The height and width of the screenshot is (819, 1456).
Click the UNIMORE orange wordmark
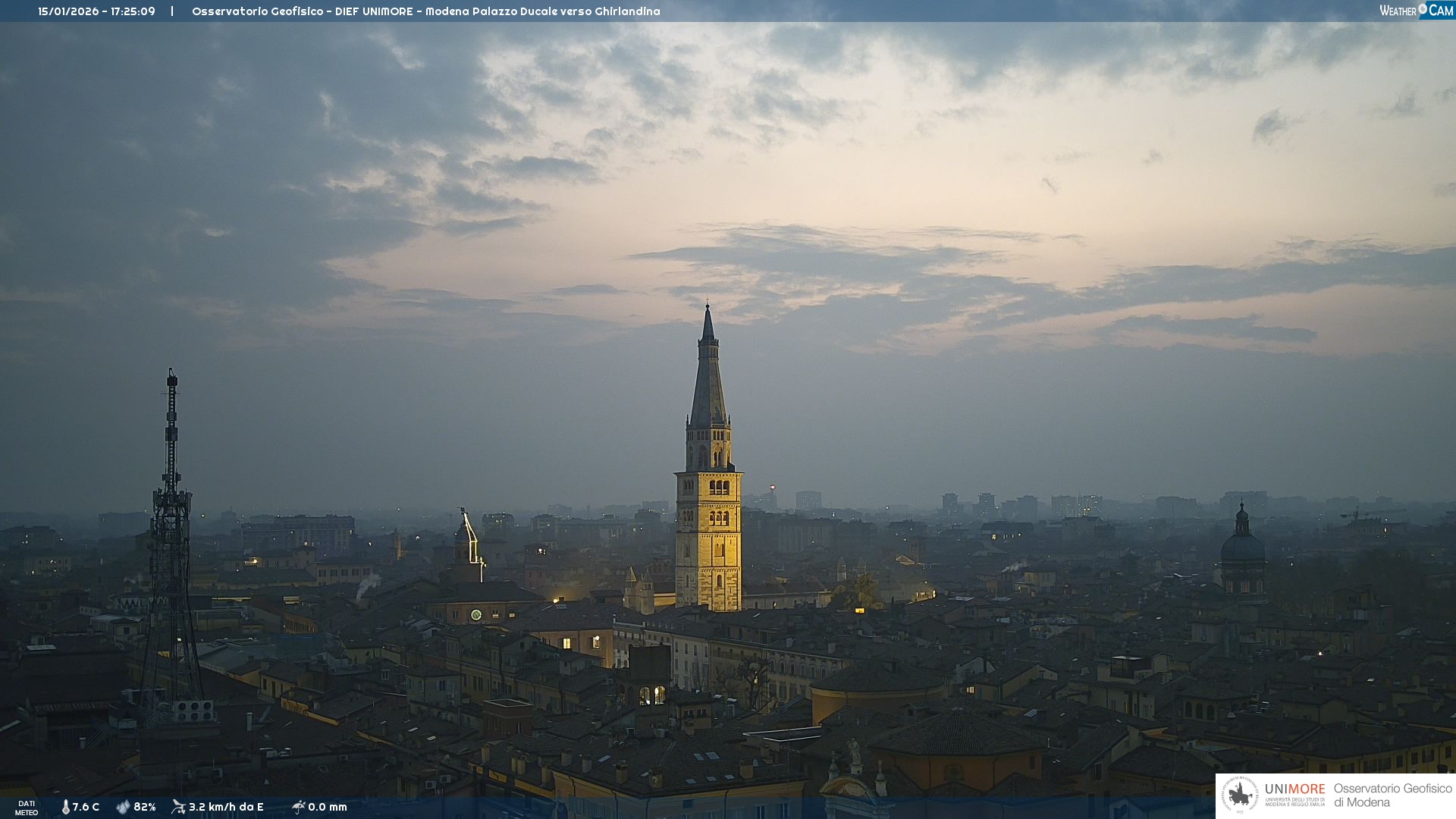click(x=1294, y=789)
